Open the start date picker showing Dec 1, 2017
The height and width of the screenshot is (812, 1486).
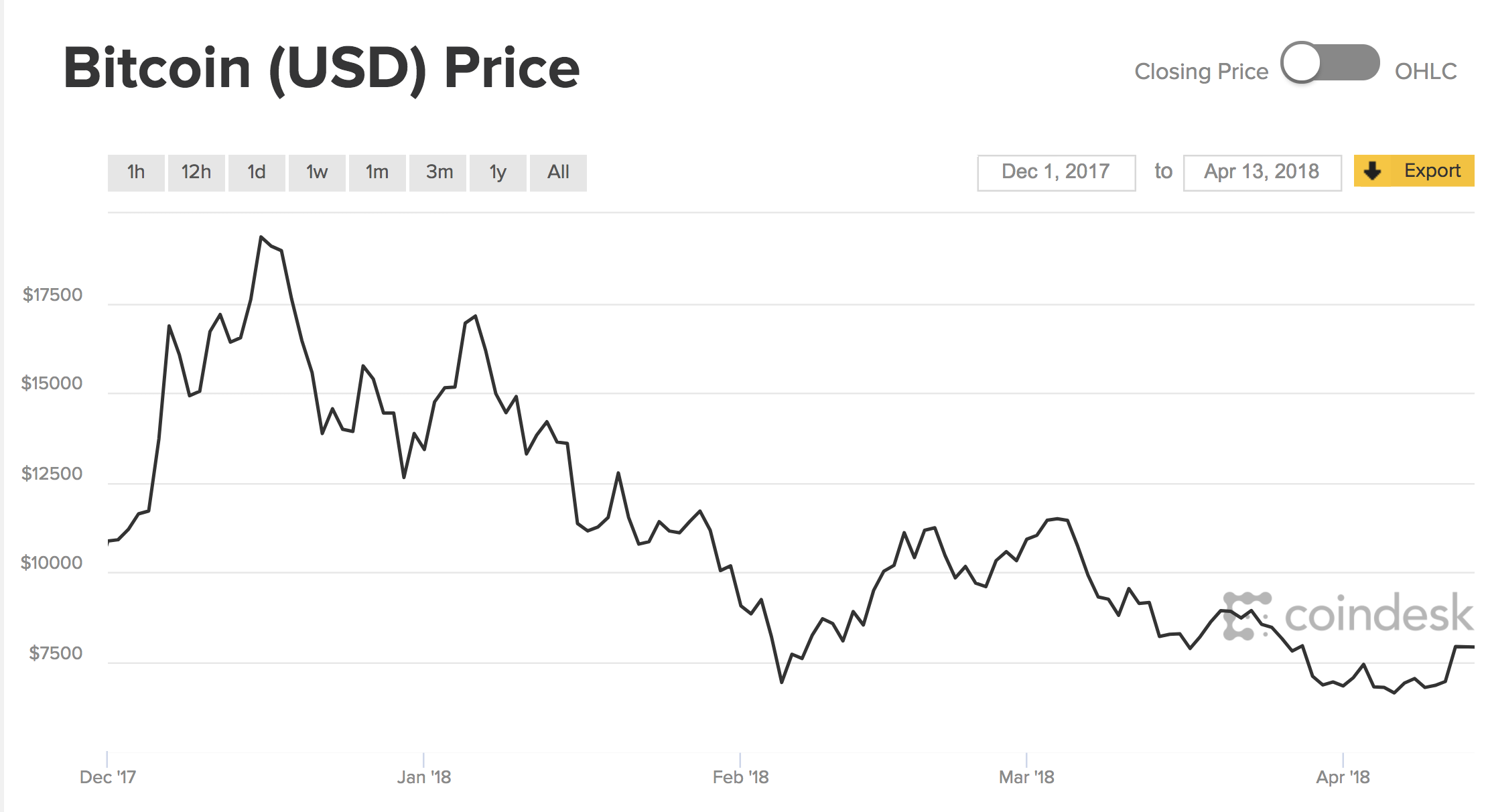click(1055, 172)
